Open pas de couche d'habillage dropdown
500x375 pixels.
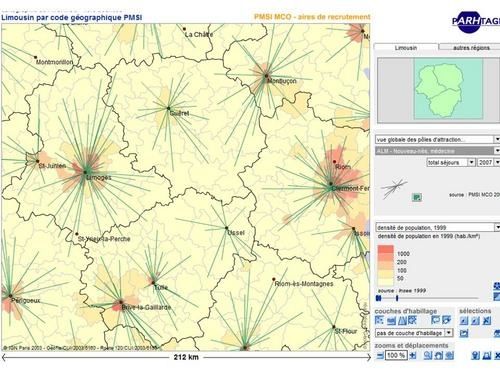(x=414, y=333)
